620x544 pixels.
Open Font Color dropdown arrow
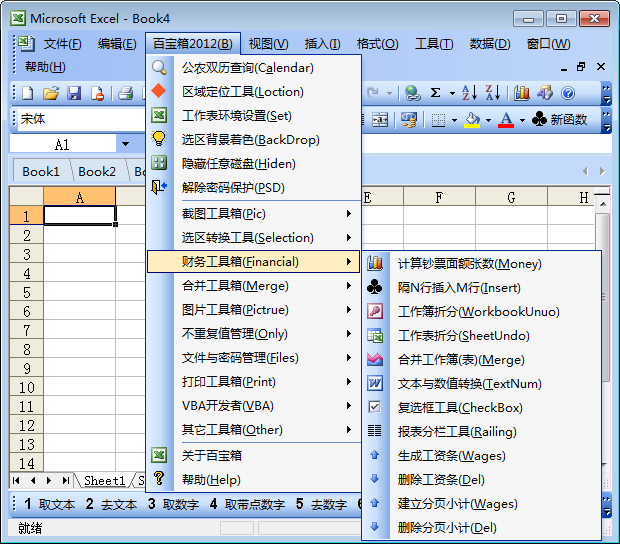522,120
